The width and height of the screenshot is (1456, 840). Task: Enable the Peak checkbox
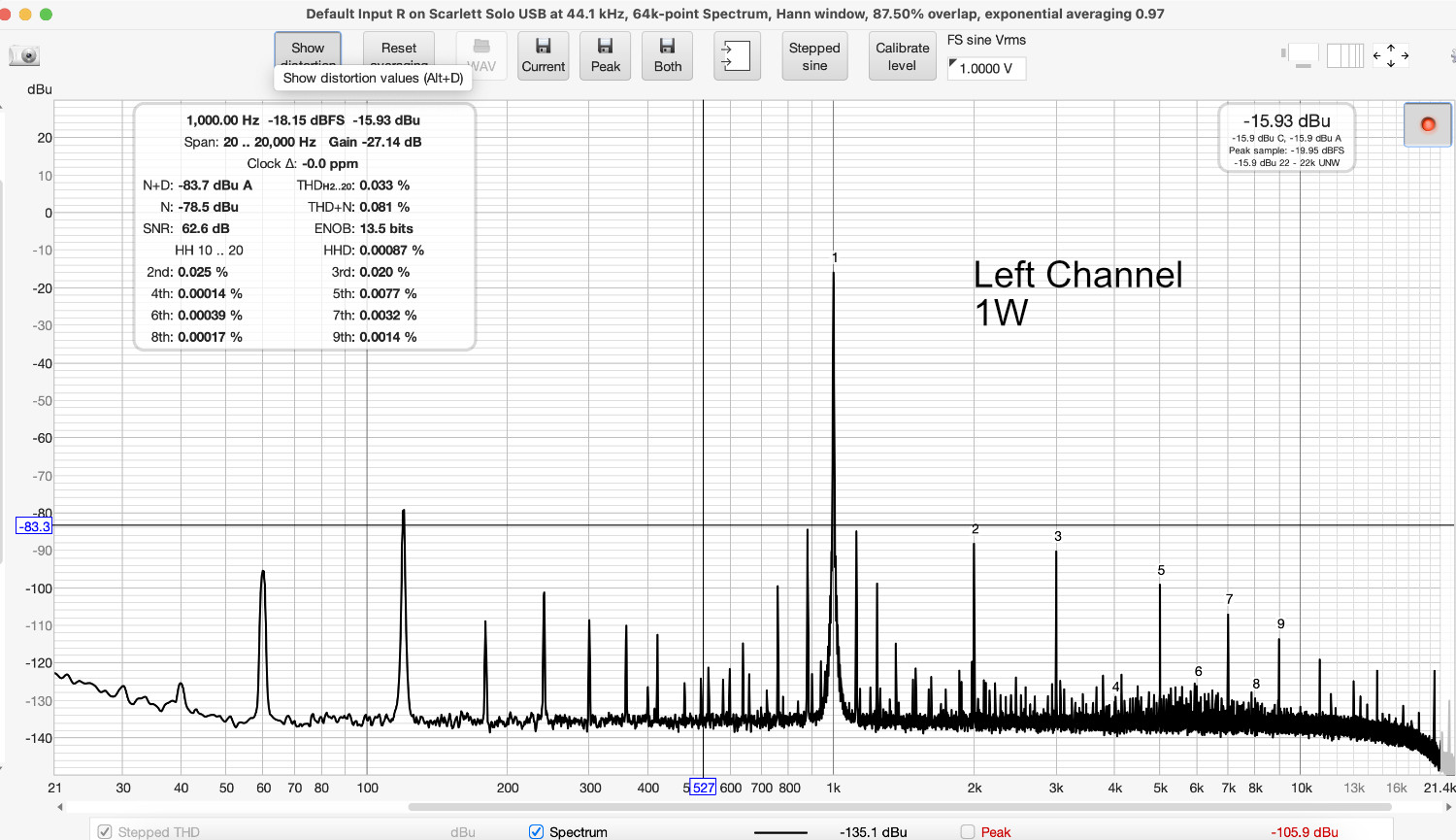pyautogui.click(x=966, y=832)
